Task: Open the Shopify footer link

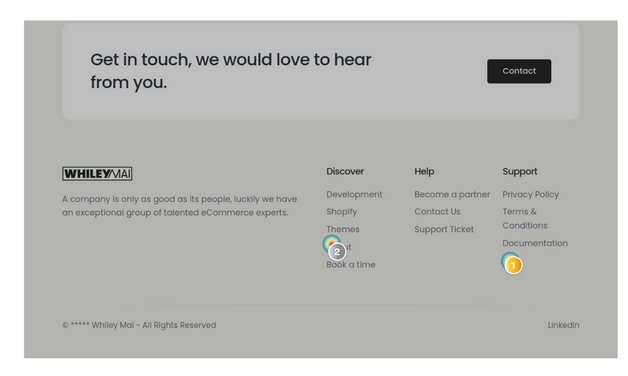Action: coord(342,212)
